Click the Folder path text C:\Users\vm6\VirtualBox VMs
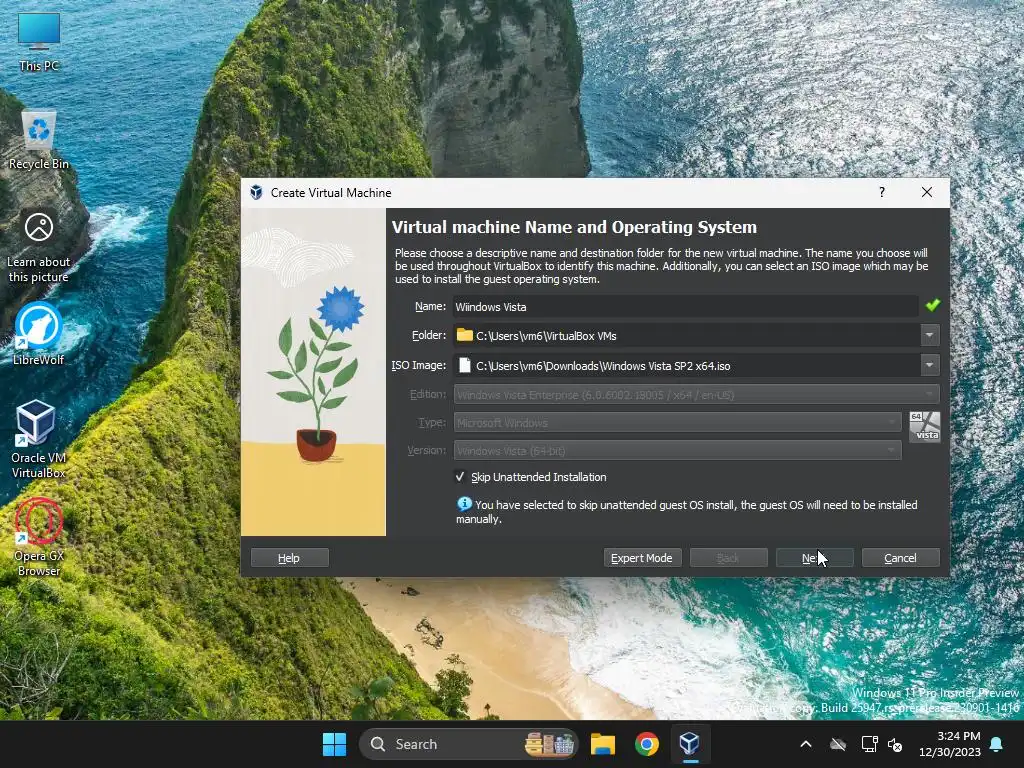 tap(546, 336)
